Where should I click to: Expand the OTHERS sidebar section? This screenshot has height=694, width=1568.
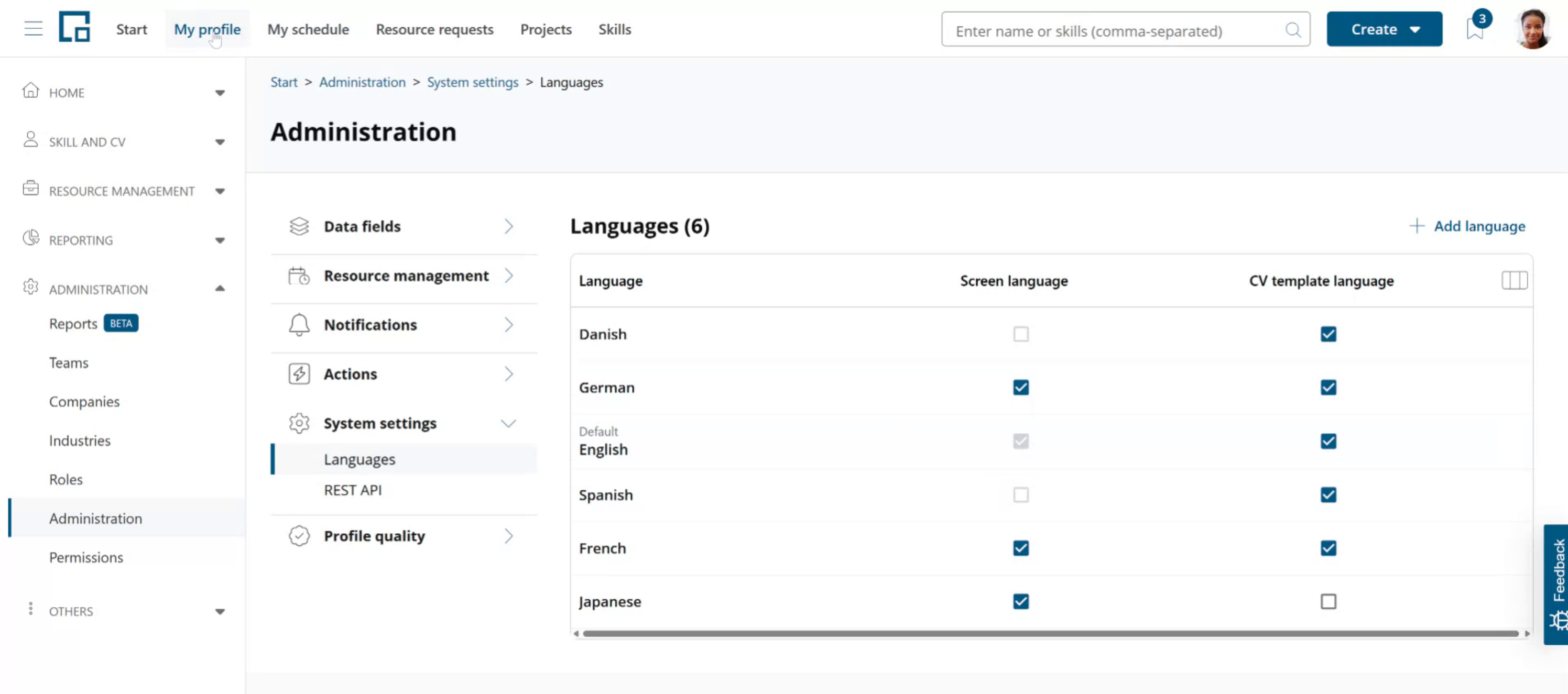tap(220, 612)
